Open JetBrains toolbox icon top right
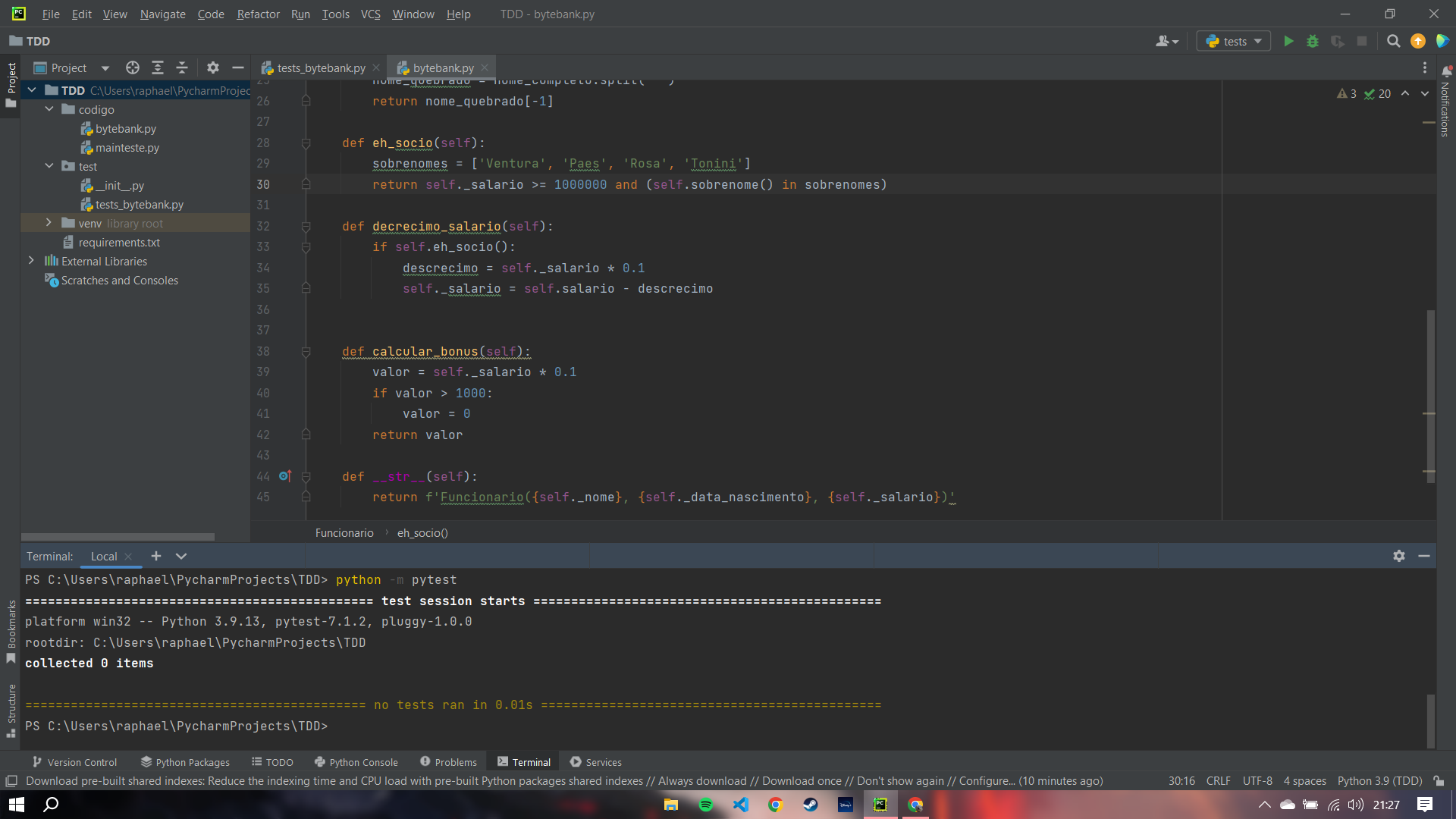The image size is (1456, 819). (1442, 41)
